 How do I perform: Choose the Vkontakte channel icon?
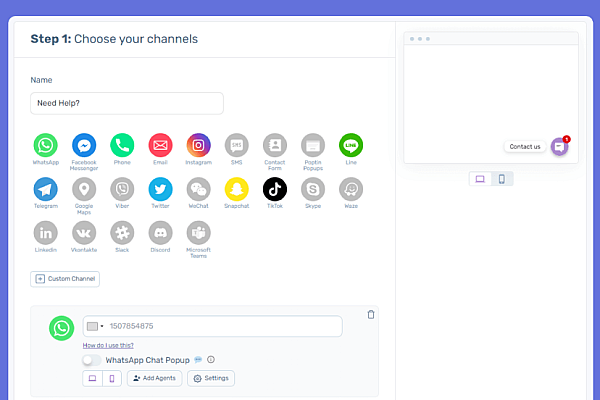(x=84, y=233)
